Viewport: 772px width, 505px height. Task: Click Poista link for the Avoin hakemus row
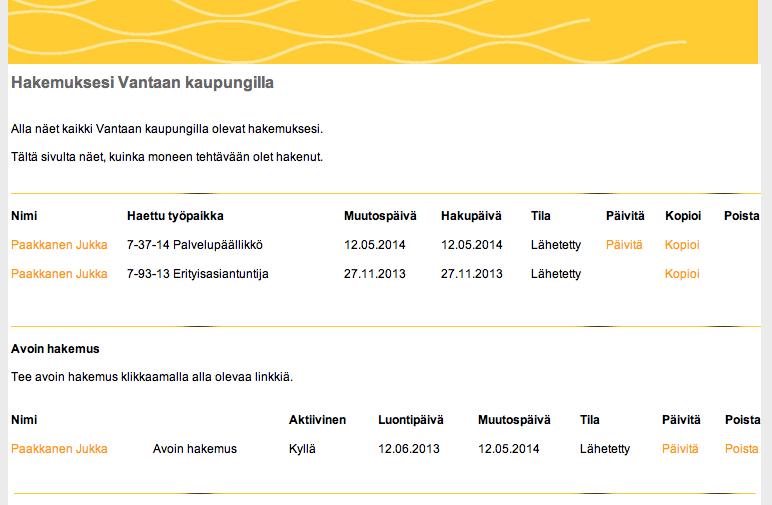[741, 449]
